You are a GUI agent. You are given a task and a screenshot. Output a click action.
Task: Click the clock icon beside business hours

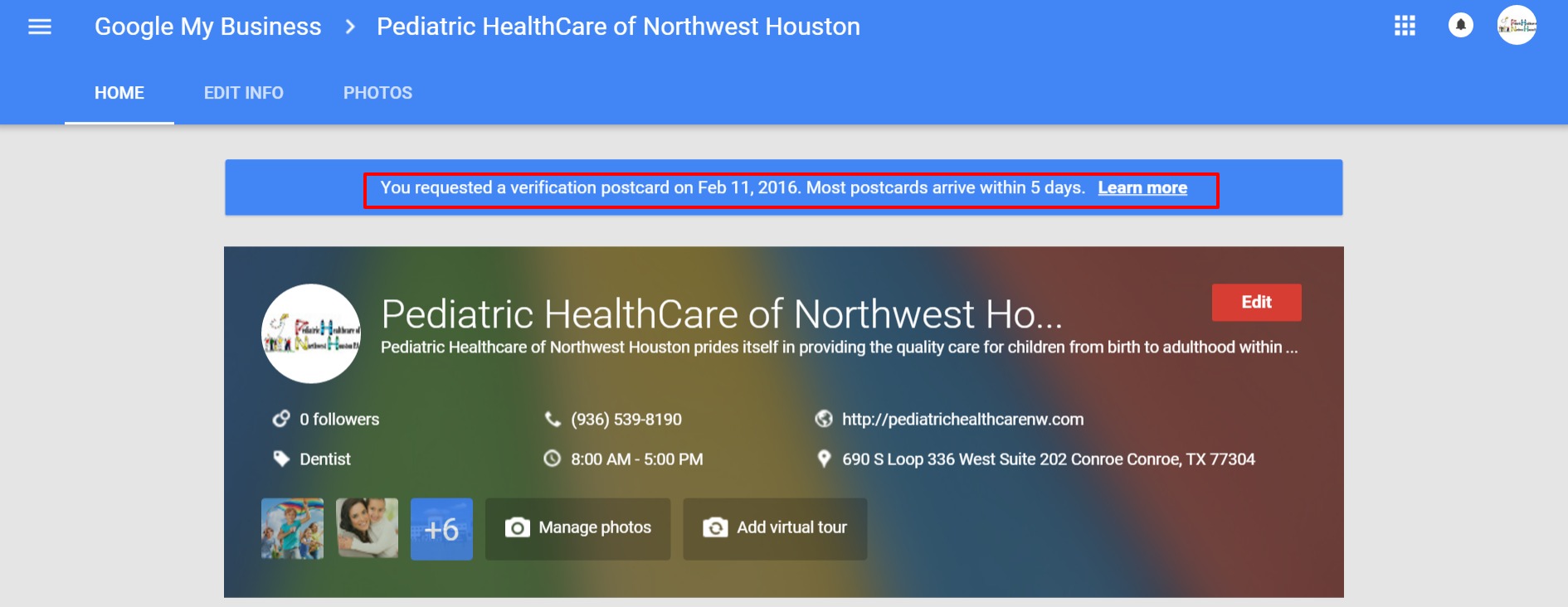coord(553,459)
